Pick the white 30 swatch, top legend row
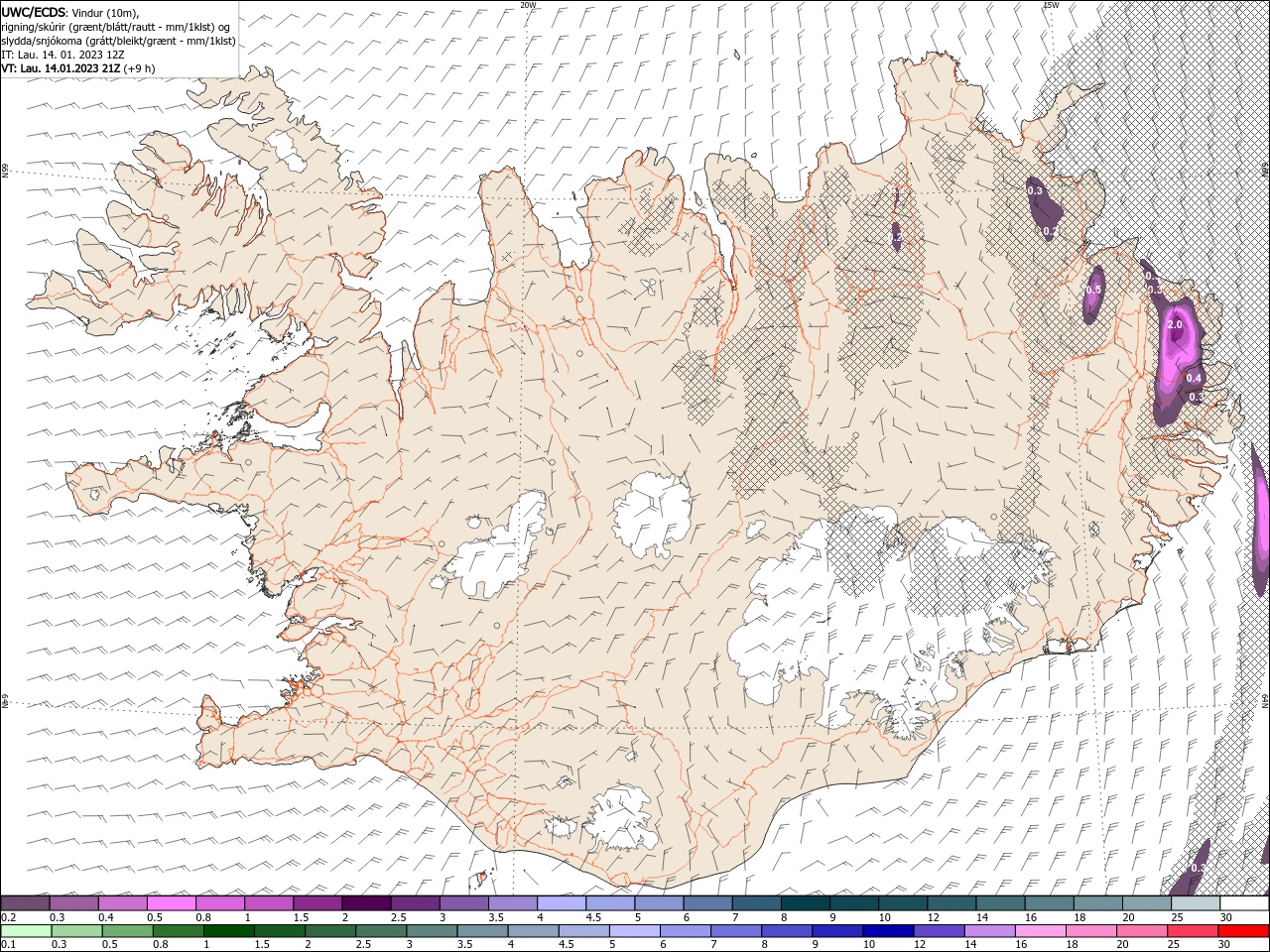This screenshot has height=952, width=1270. pyautogui.click(x=1244, y=903)
